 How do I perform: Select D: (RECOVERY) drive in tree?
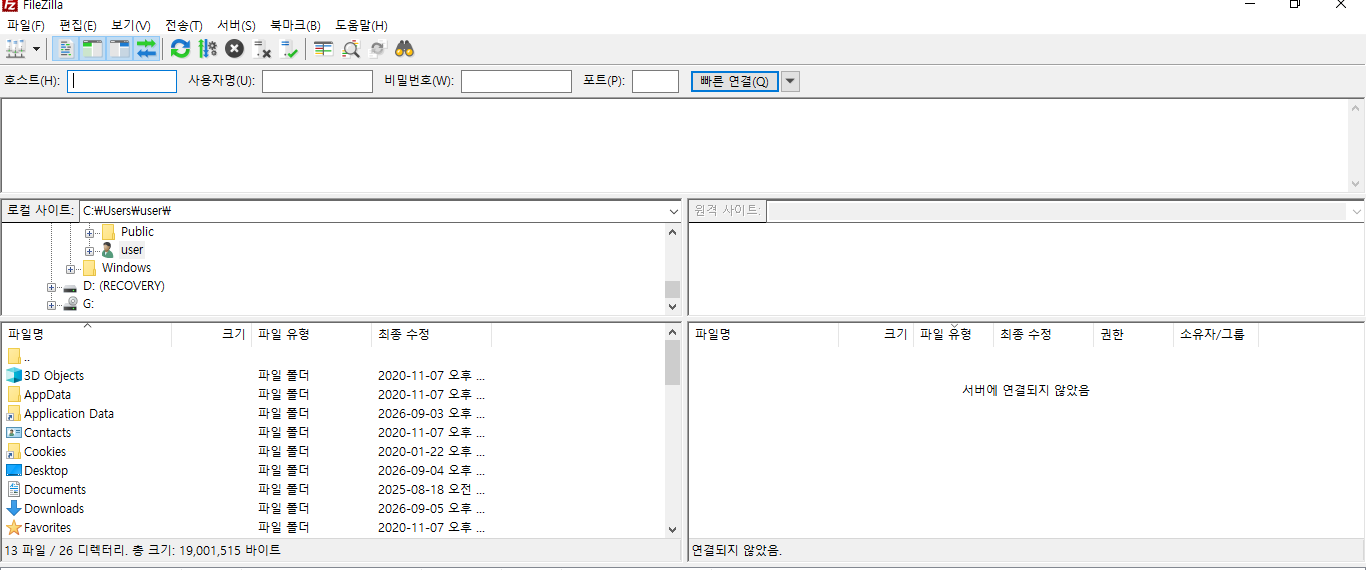point(123,286)
